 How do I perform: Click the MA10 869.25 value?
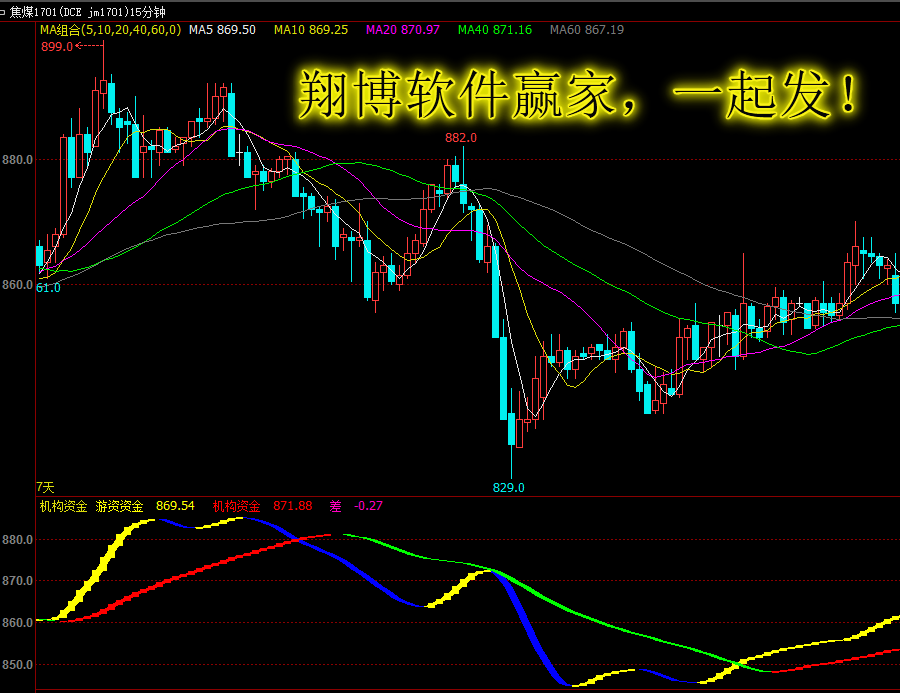point(311,30)
